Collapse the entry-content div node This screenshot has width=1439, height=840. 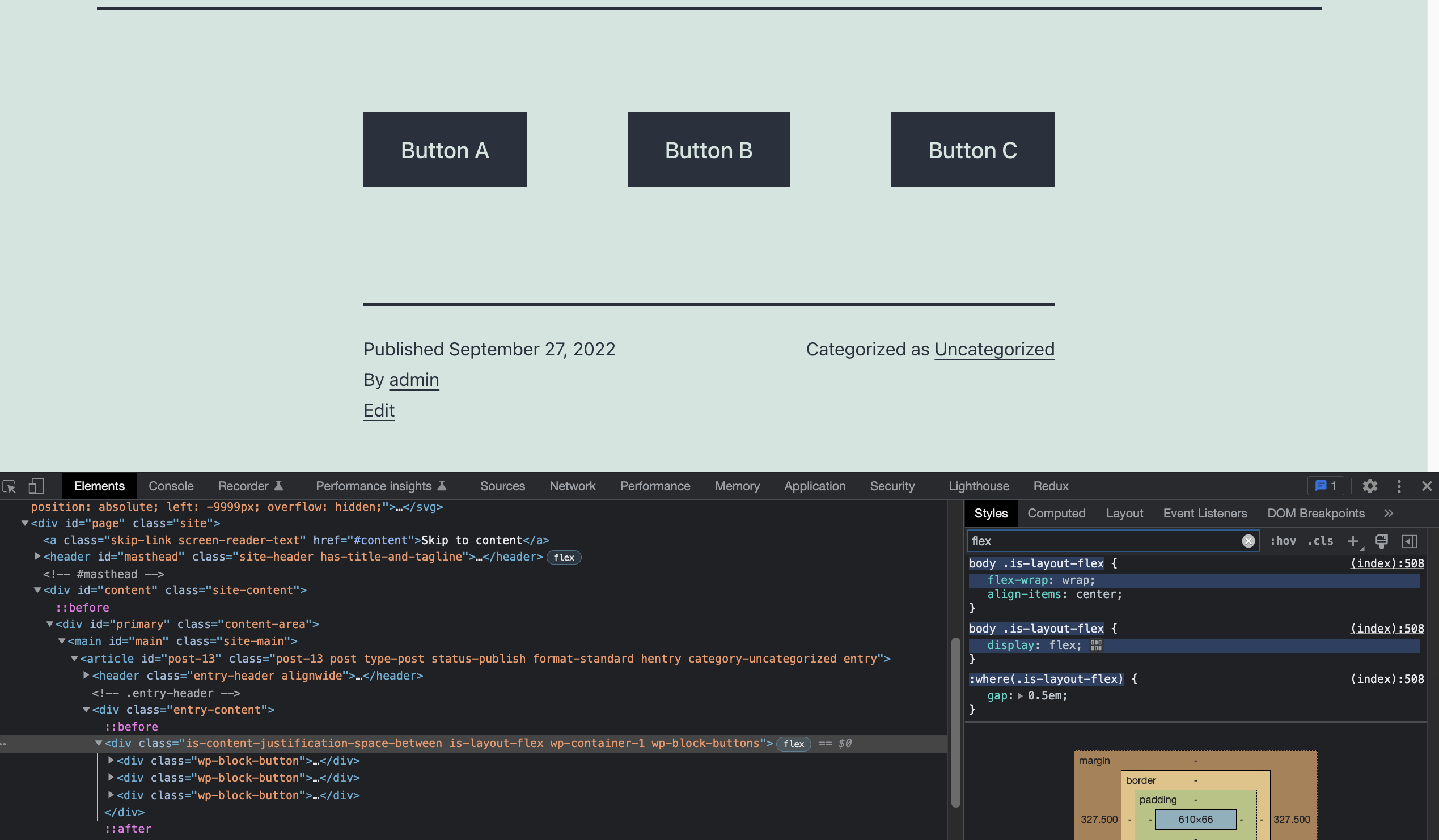[x=86, y=710]
